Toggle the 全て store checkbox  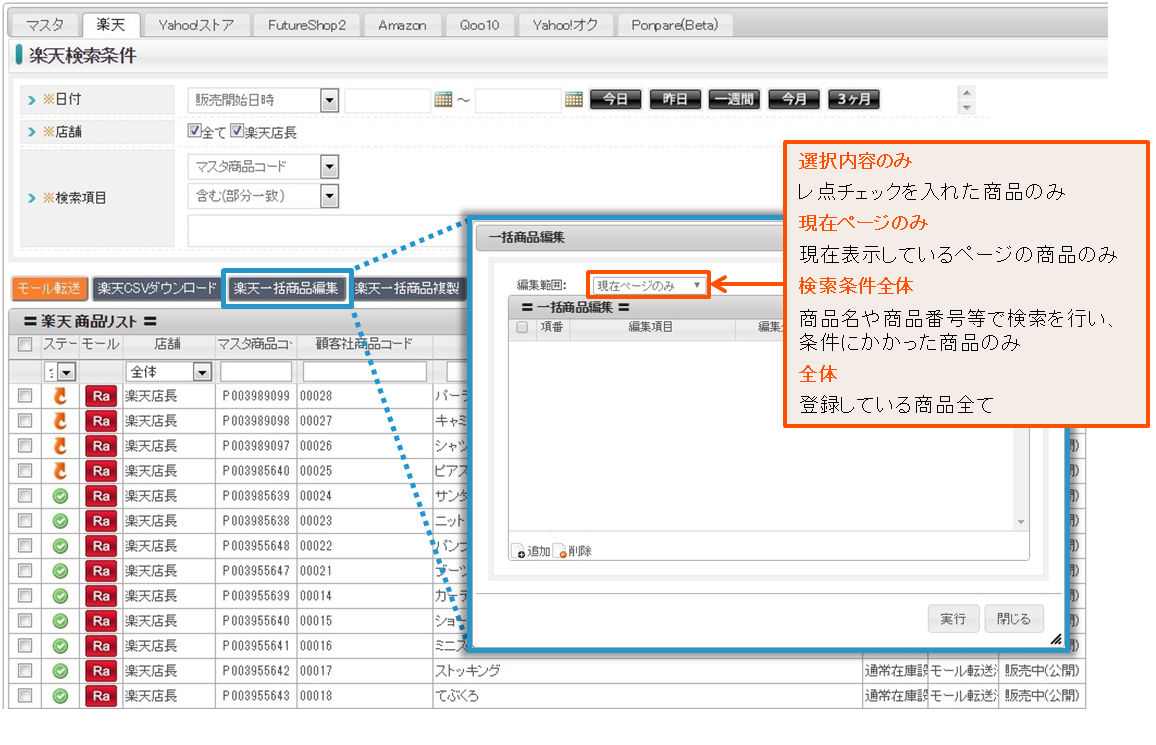pyautogui.click(x=195, y=130)
